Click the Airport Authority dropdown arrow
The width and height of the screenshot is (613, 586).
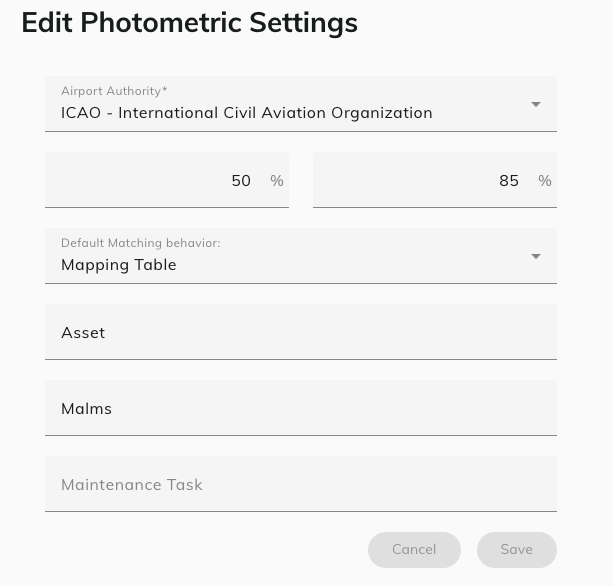536,104
